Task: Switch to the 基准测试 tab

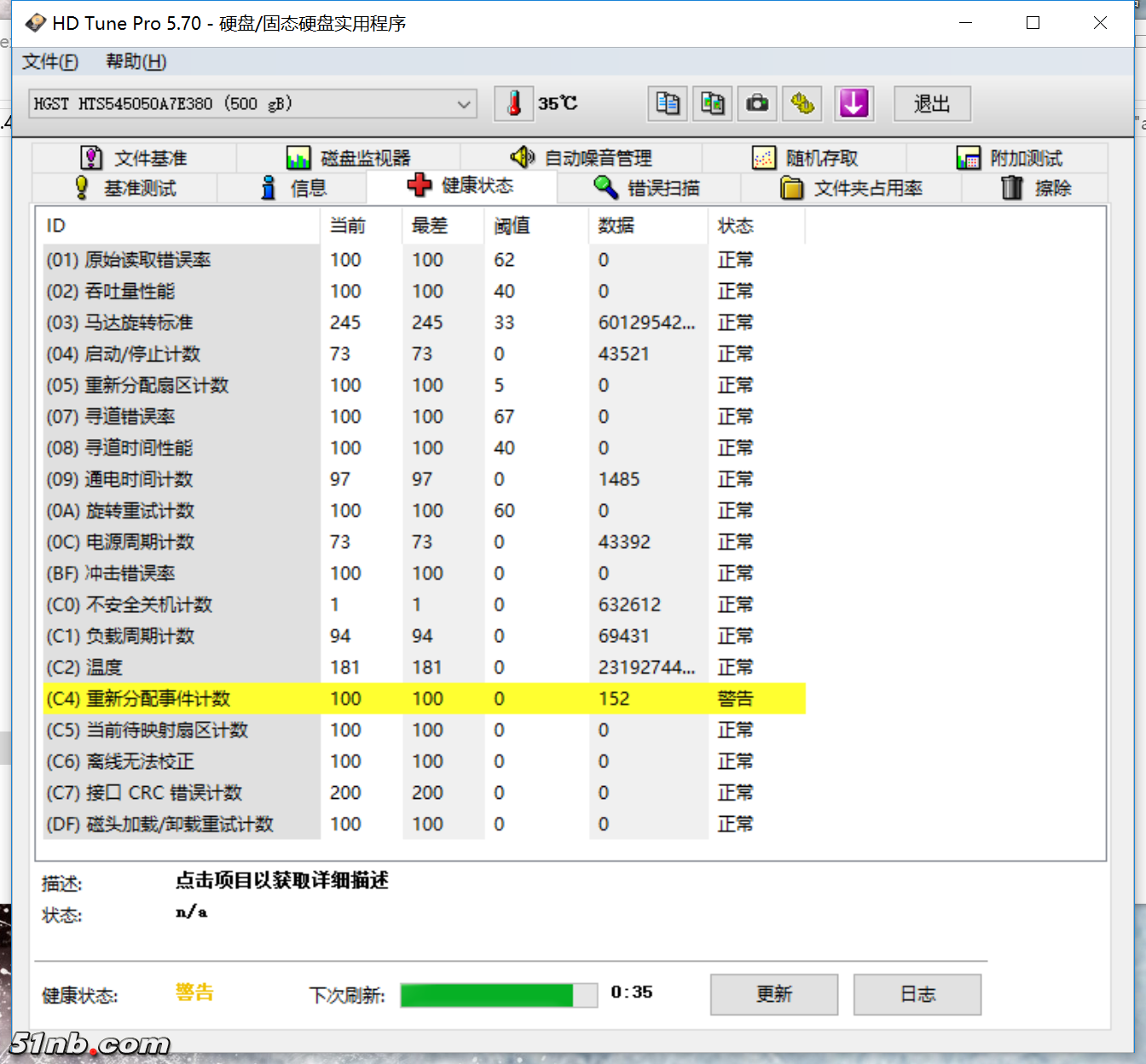Action: pyautogui.click(x=125, y=188)
